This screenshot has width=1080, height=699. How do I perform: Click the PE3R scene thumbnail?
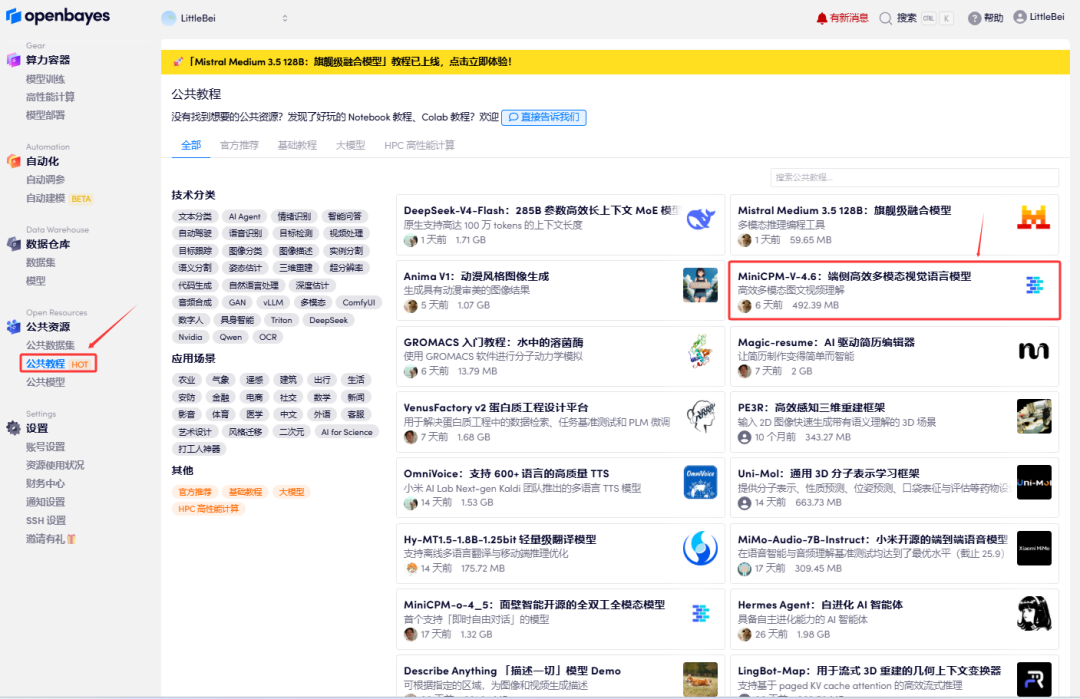pos(1034,417)
